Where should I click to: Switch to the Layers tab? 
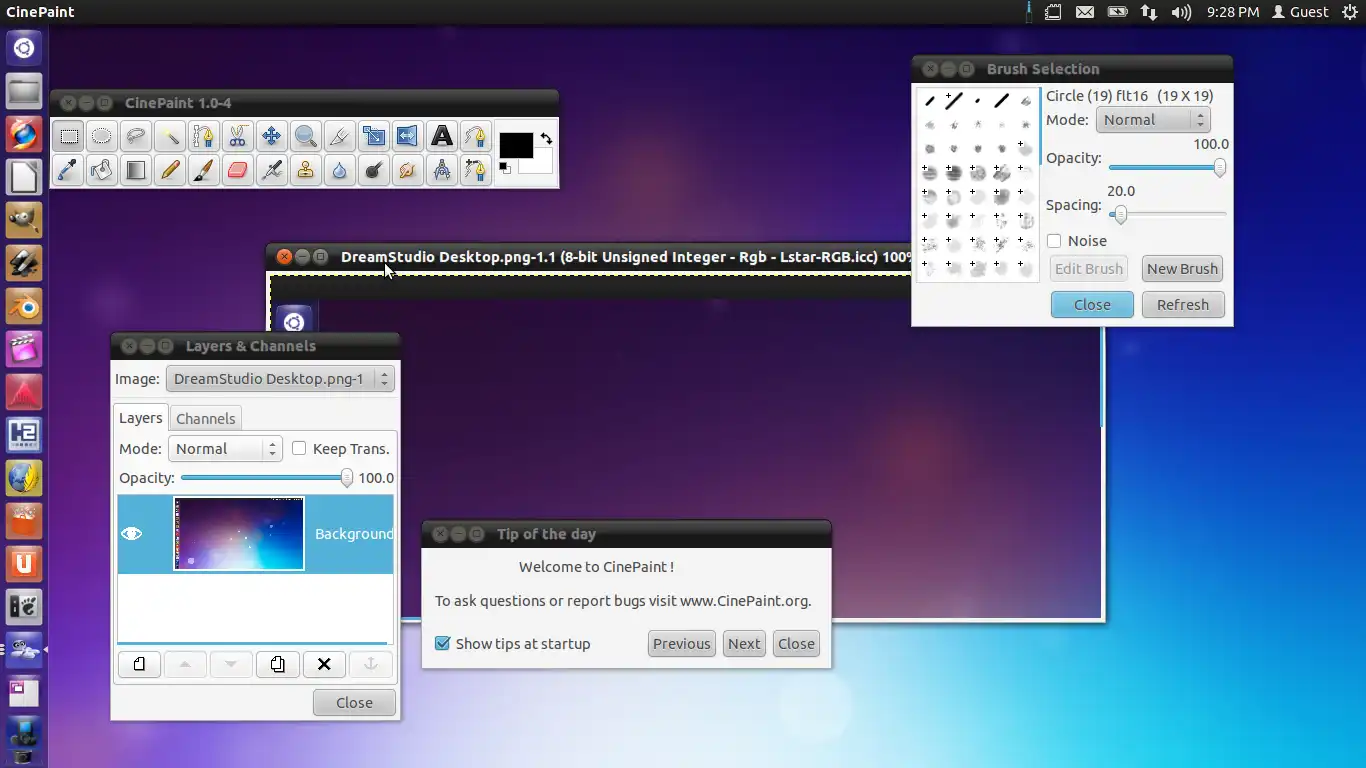coord(140,418)
